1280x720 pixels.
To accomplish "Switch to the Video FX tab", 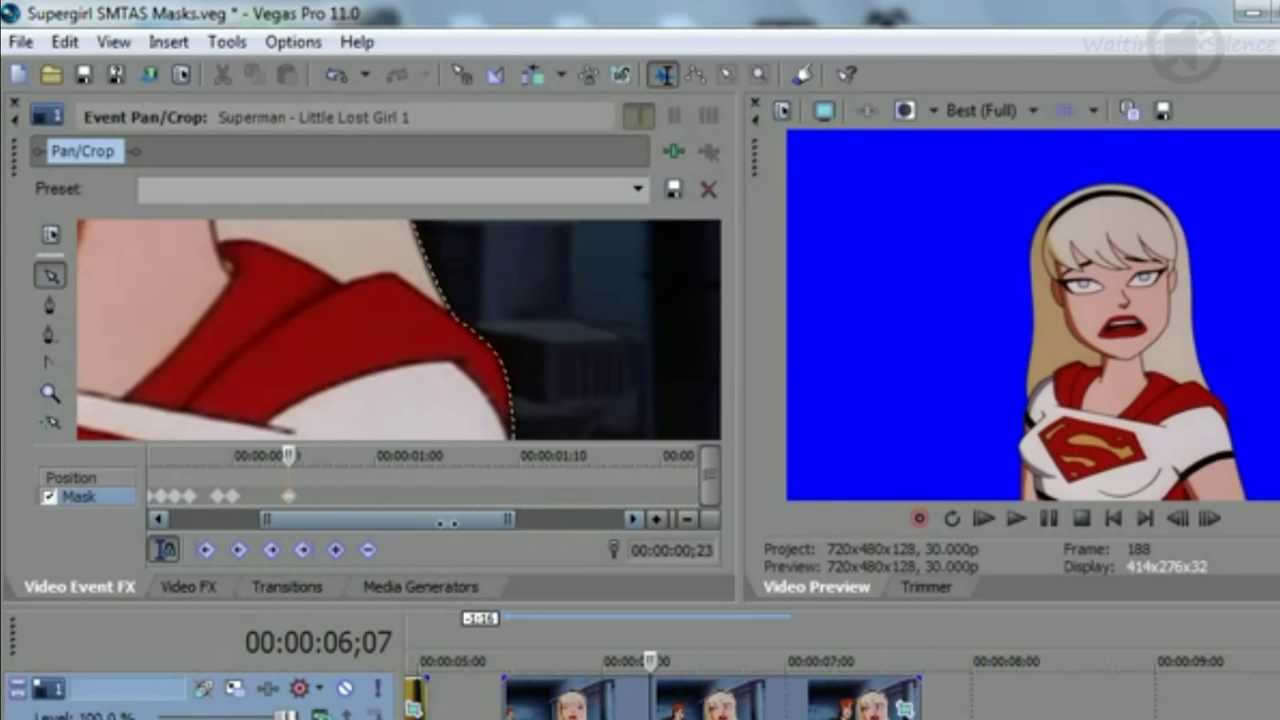I will click(x=189, y=587).
